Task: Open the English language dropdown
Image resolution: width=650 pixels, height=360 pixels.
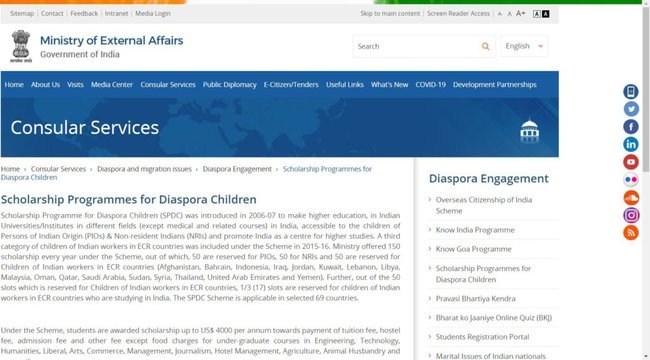Action: pos(524,46)
